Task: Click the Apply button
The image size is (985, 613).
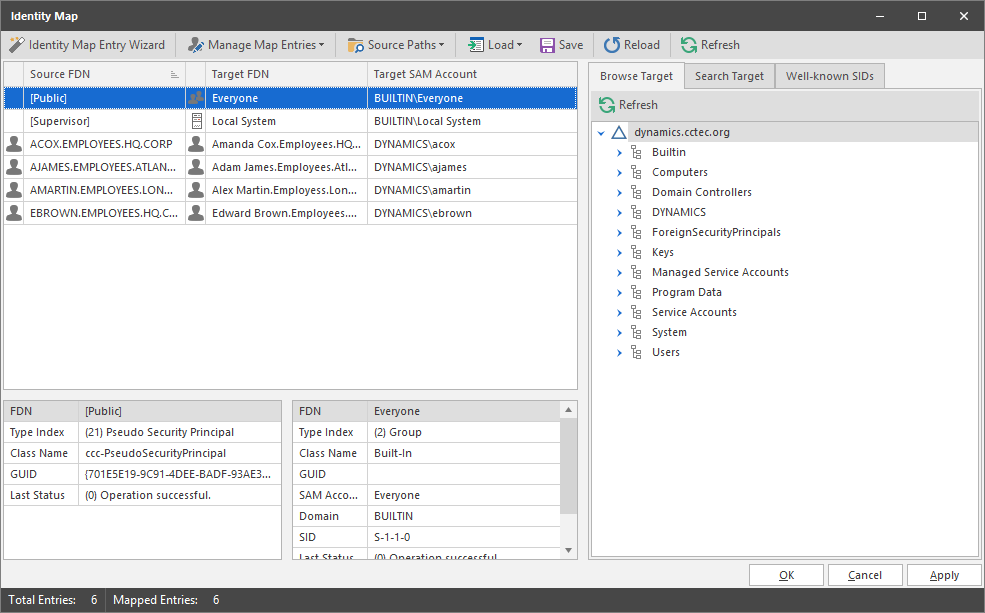Action: pos(944,575)
